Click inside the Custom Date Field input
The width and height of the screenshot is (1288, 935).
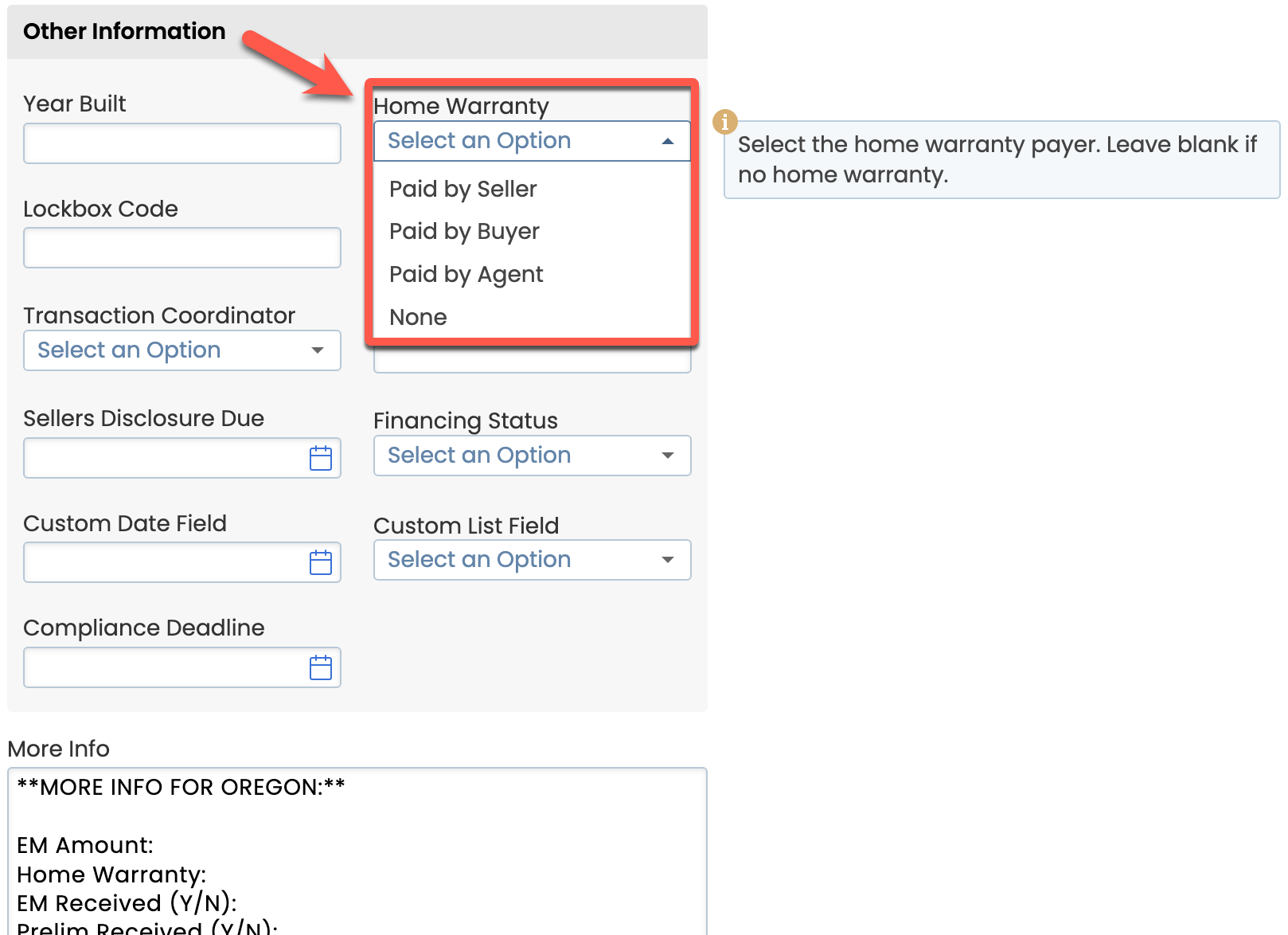pyautogui.click(x=163, y=563)
